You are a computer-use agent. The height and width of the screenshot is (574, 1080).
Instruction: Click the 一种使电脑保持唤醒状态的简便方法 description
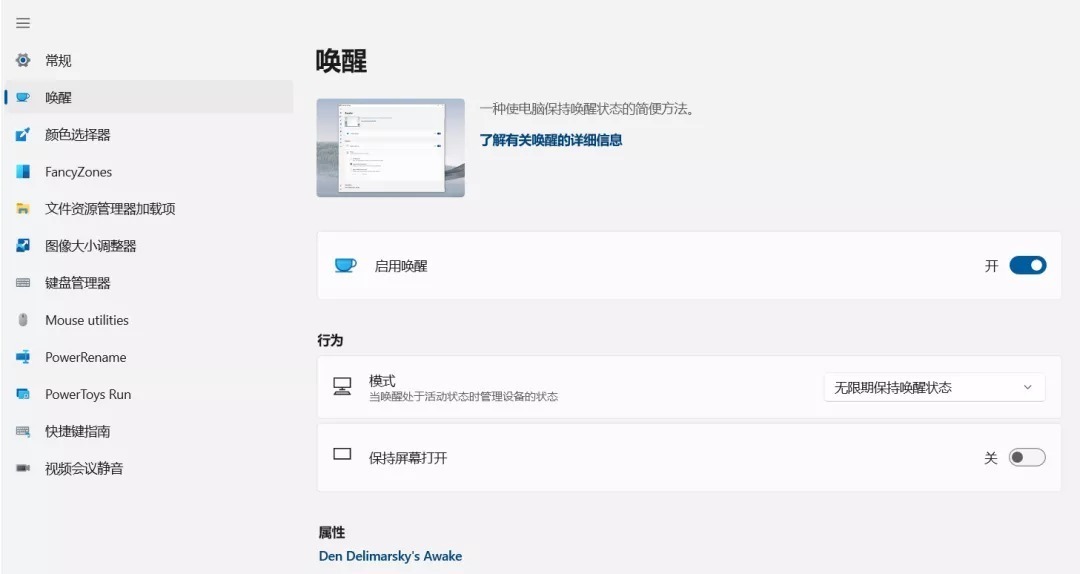coord(587,109)
